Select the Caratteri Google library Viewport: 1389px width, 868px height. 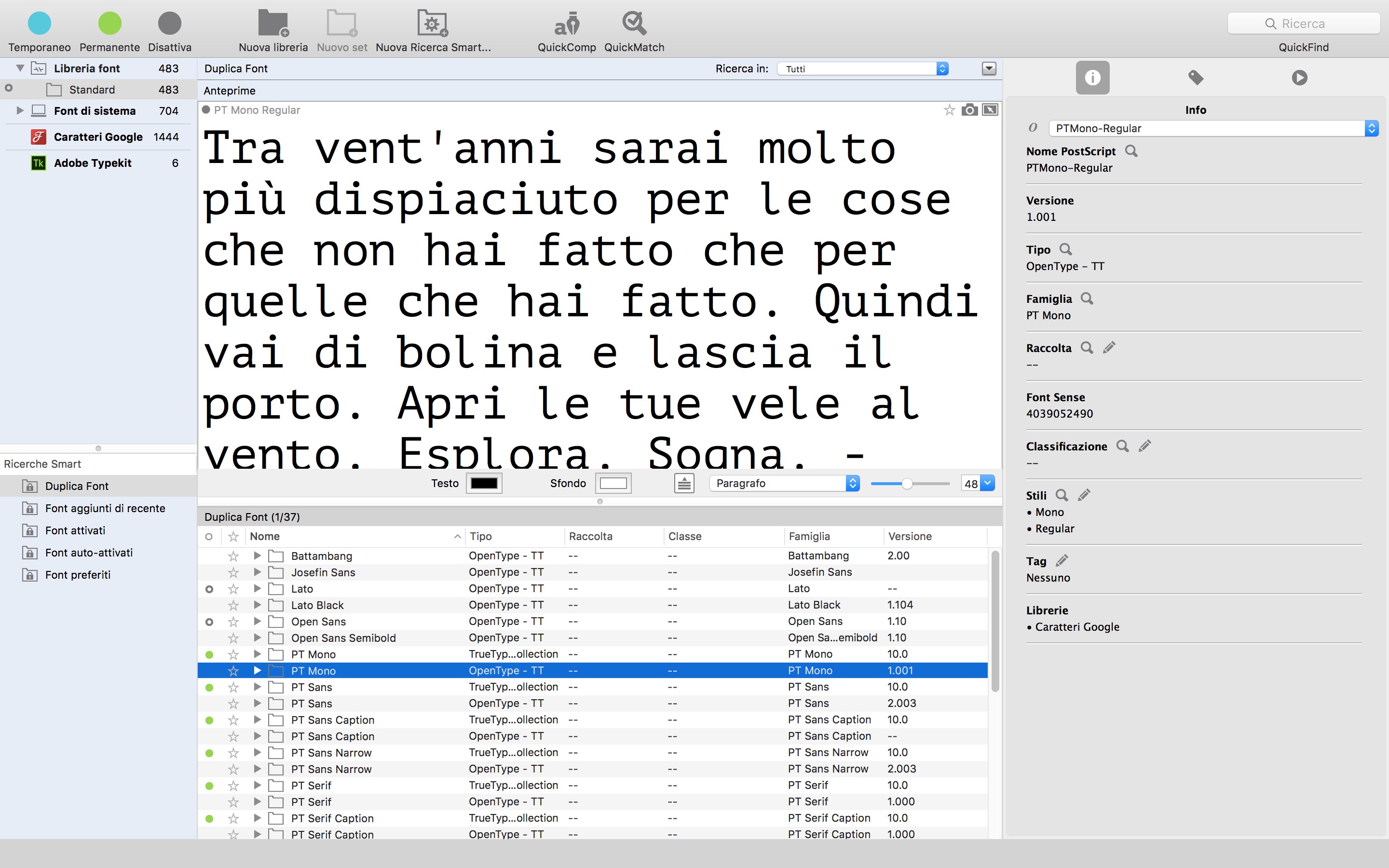pos(98,136)
